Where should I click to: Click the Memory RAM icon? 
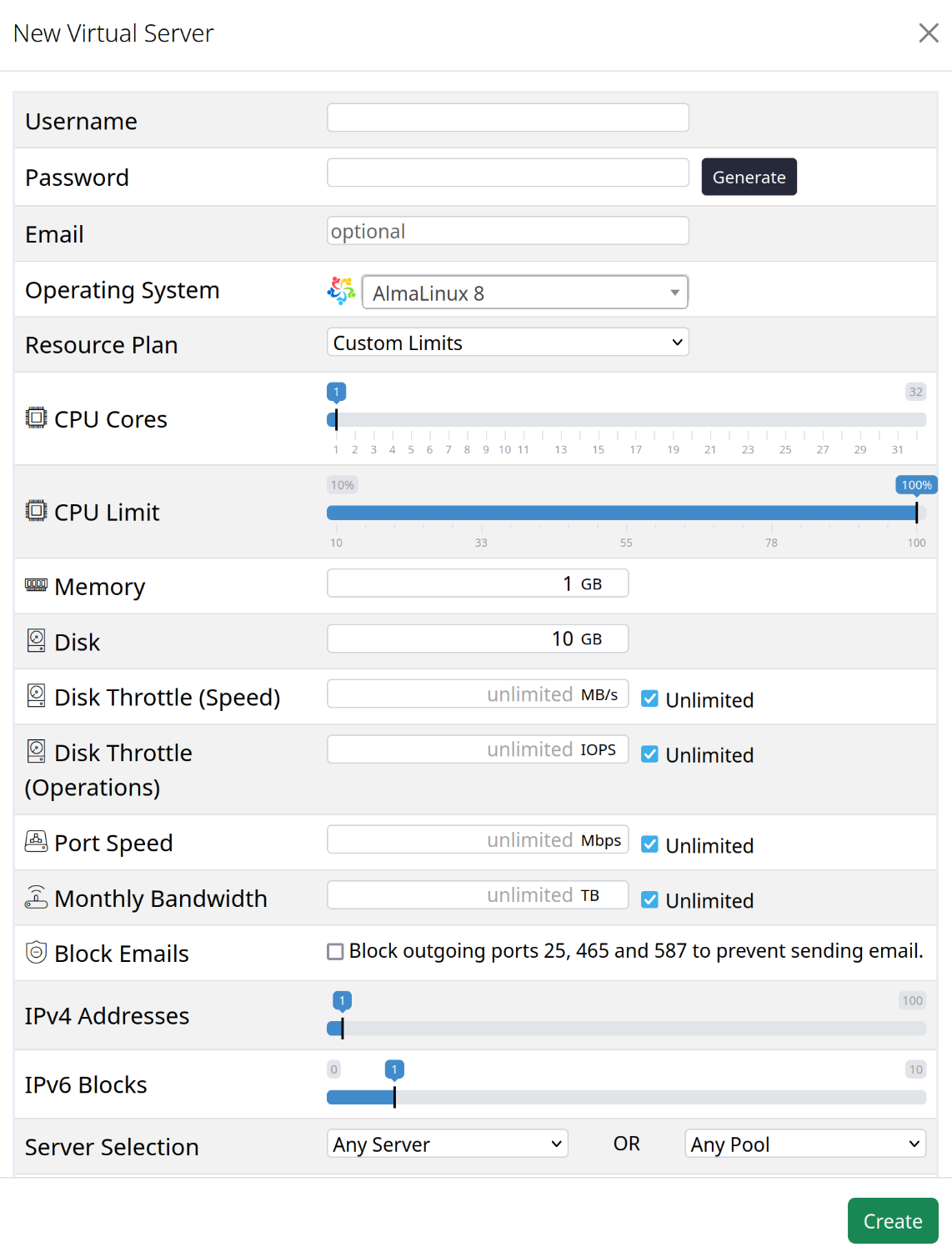click(36, 585)
